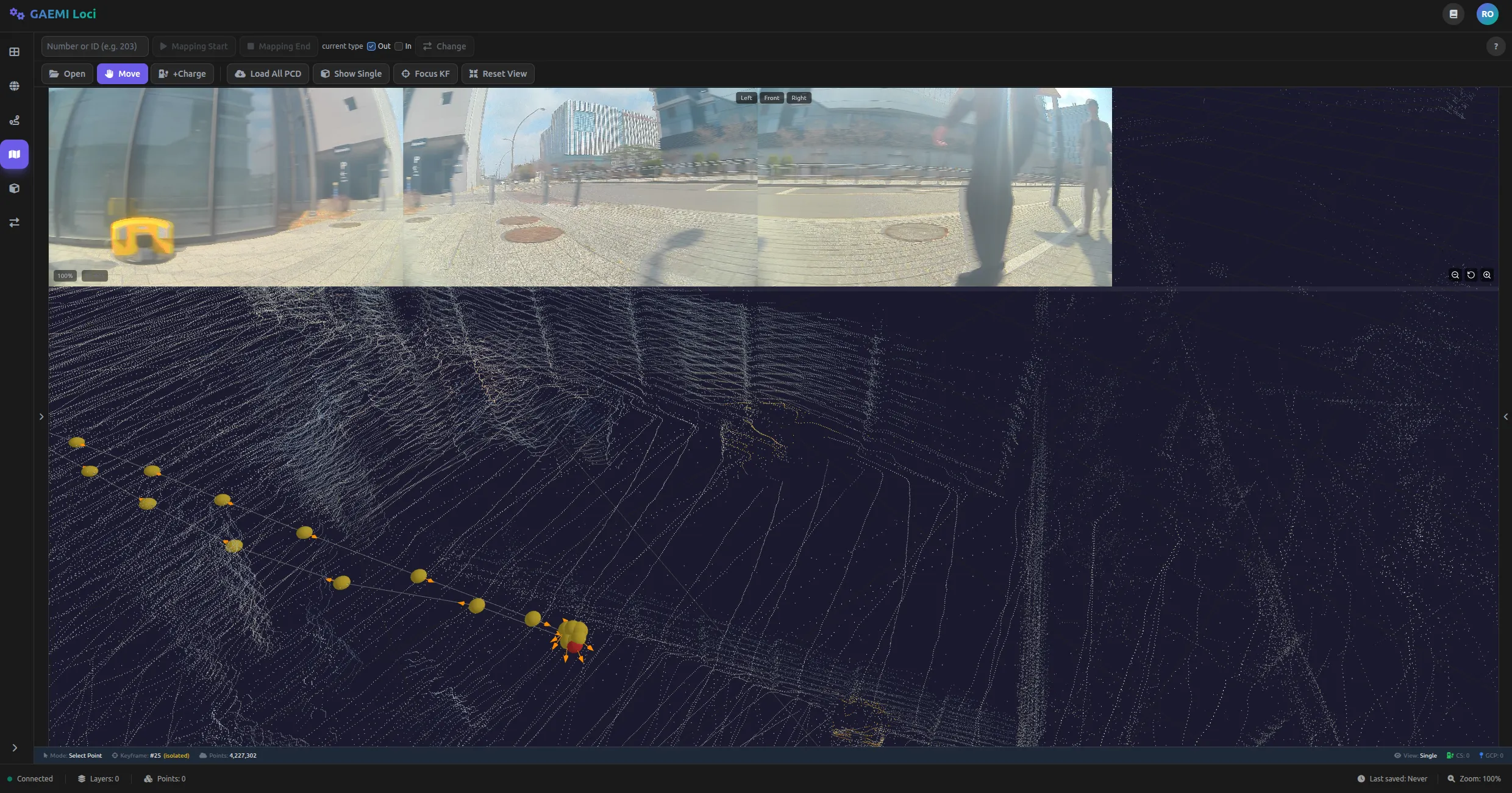The image size is (1512, 793).
Task: Click the Load All PCD button
Action: [268, 74]
